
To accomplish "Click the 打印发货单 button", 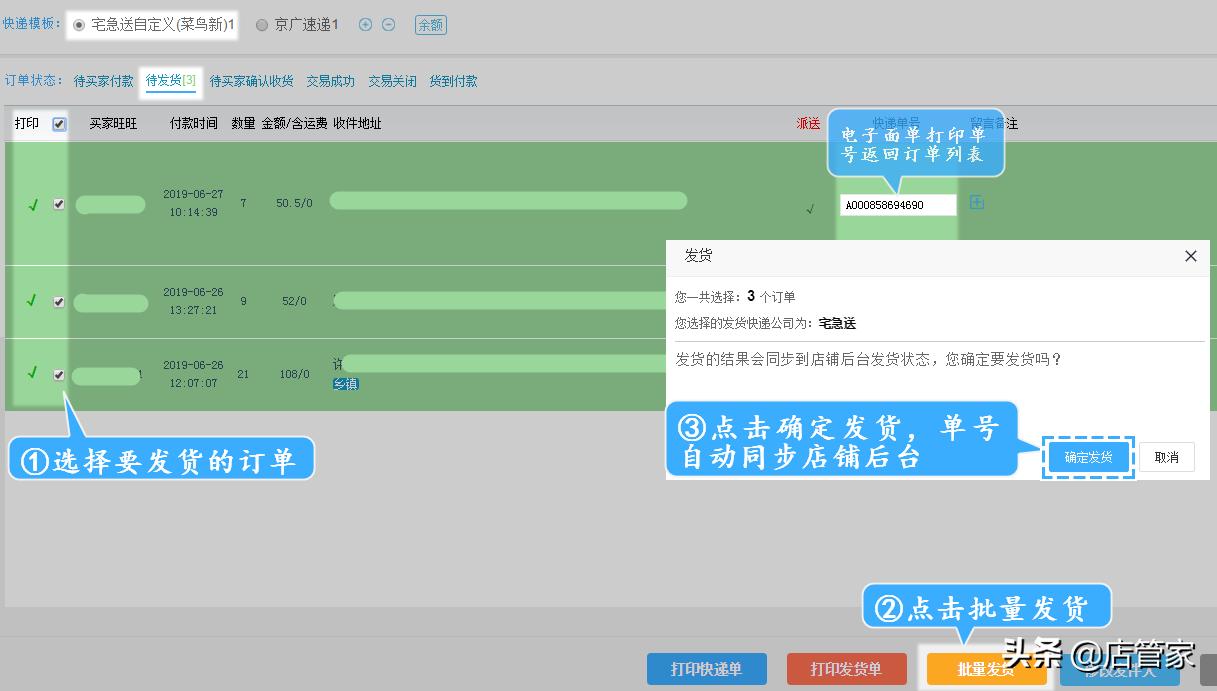I will tap(846, 669).
